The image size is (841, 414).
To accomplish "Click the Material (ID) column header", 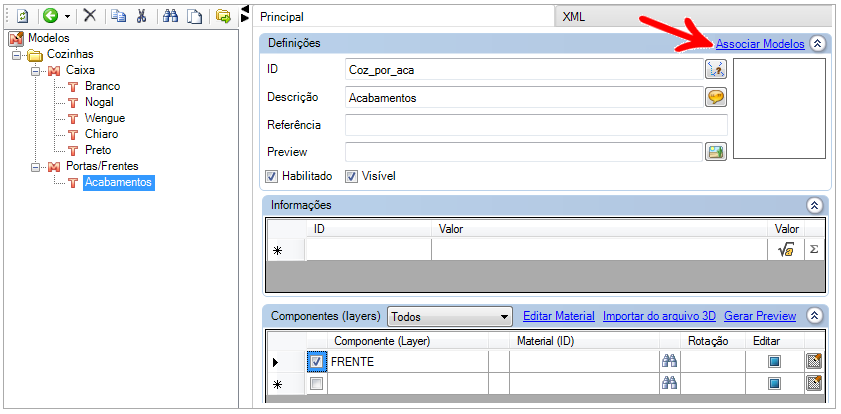I will [585, 341].
